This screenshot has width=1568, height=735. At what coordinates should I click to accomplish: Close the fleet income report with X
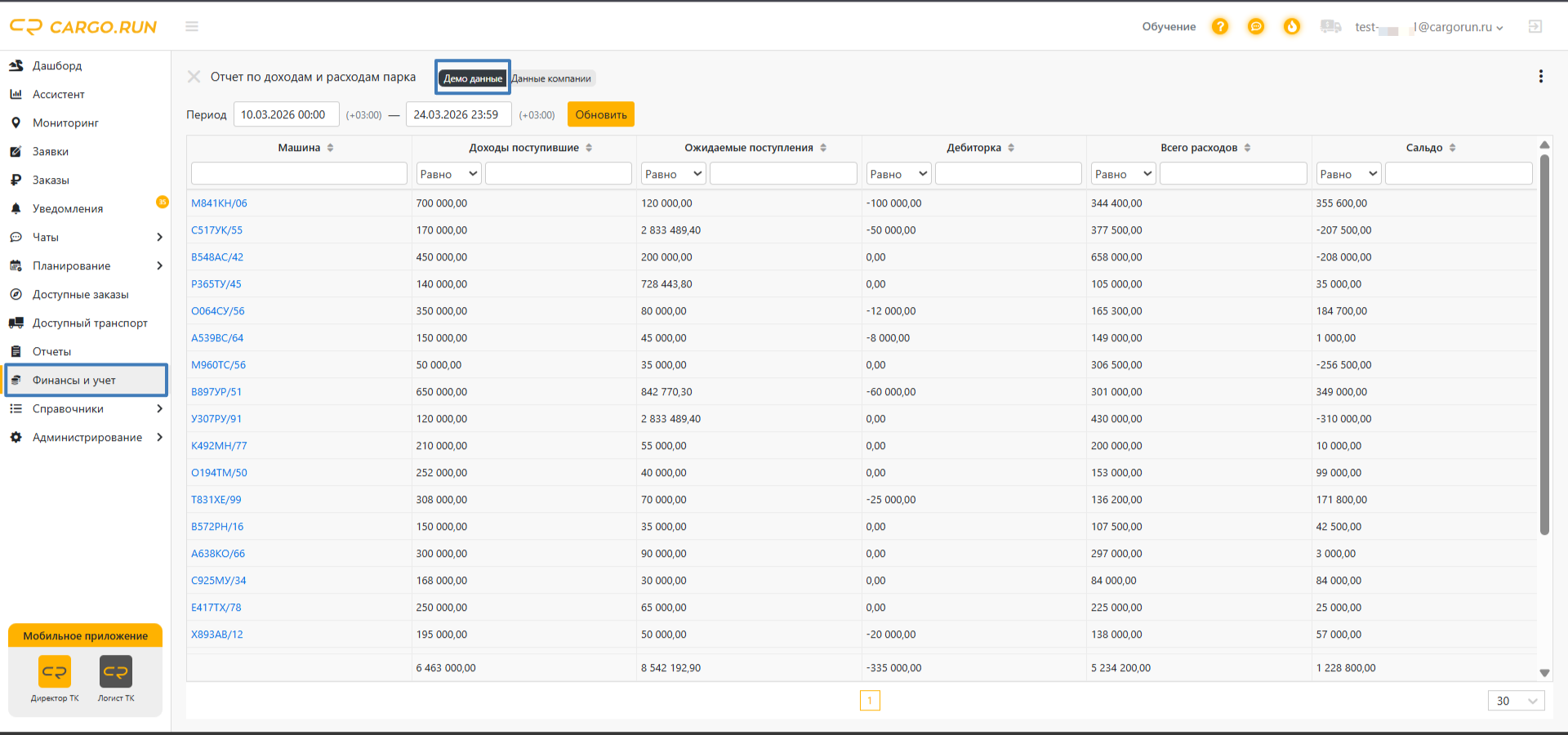pyautogui.click(x=194, y=77)
